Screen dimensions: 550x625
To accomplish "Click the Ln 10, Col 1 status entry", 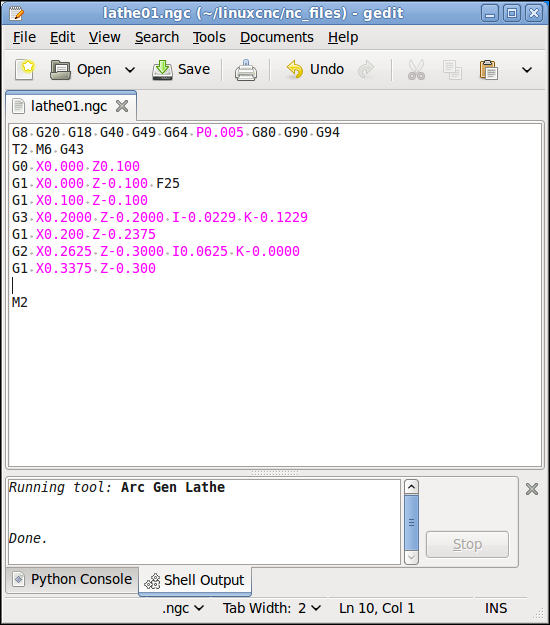I will 377,609.
